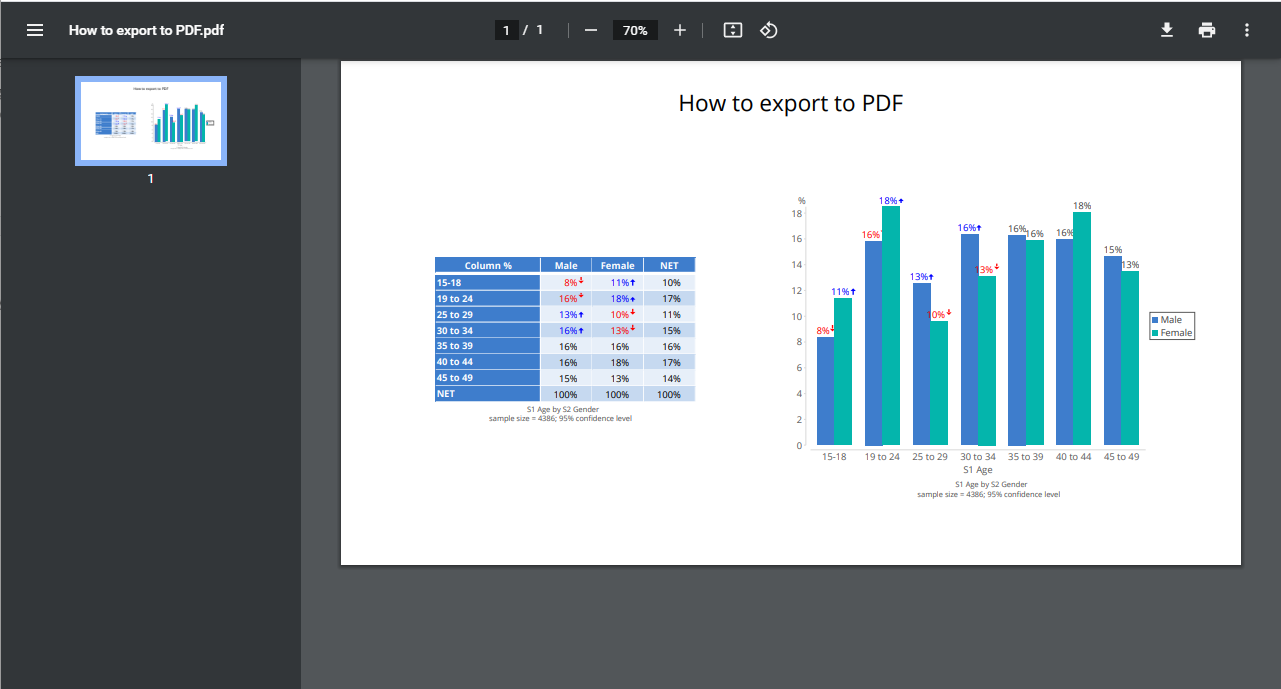Screen dimensions: 1281x689
Task: Zoom out with the minus icon
Action: [x=591, y=30]
